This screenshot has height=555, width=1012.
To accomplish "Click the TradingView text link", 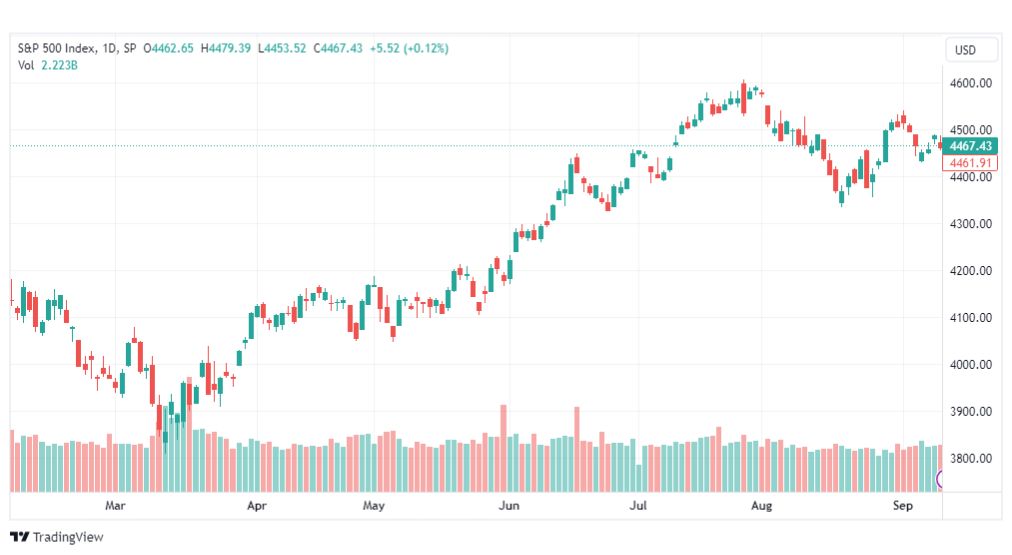I will 68,537.
